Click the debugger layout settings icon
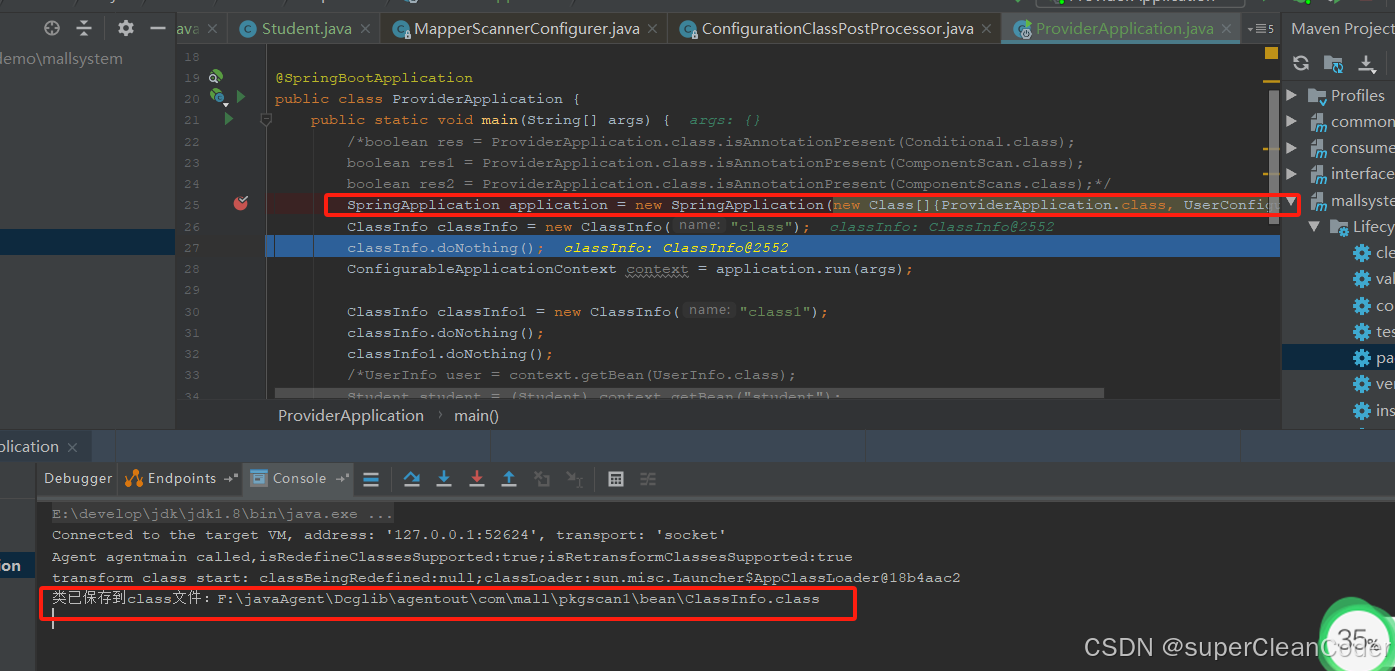This screenshot has height=671, width=1395. 647,478
